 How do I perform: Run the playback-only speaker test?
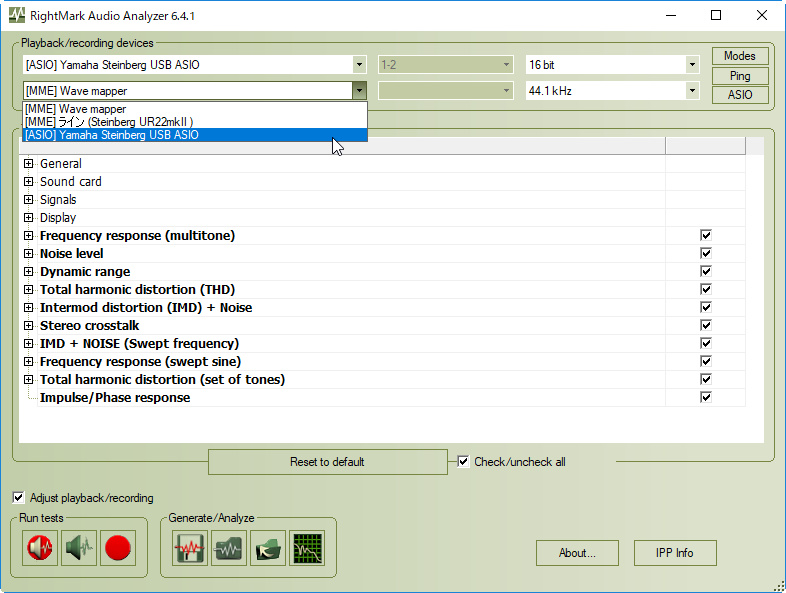click(79, 548)
